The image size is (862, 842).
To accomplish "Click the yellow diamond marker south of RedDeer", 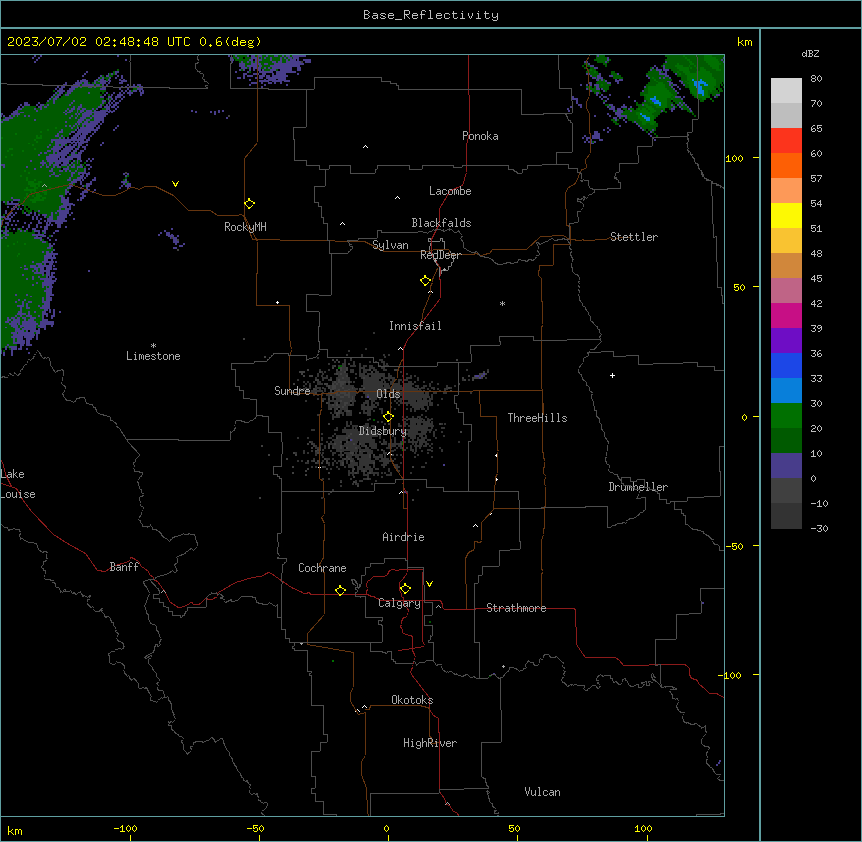I will 425,281.
